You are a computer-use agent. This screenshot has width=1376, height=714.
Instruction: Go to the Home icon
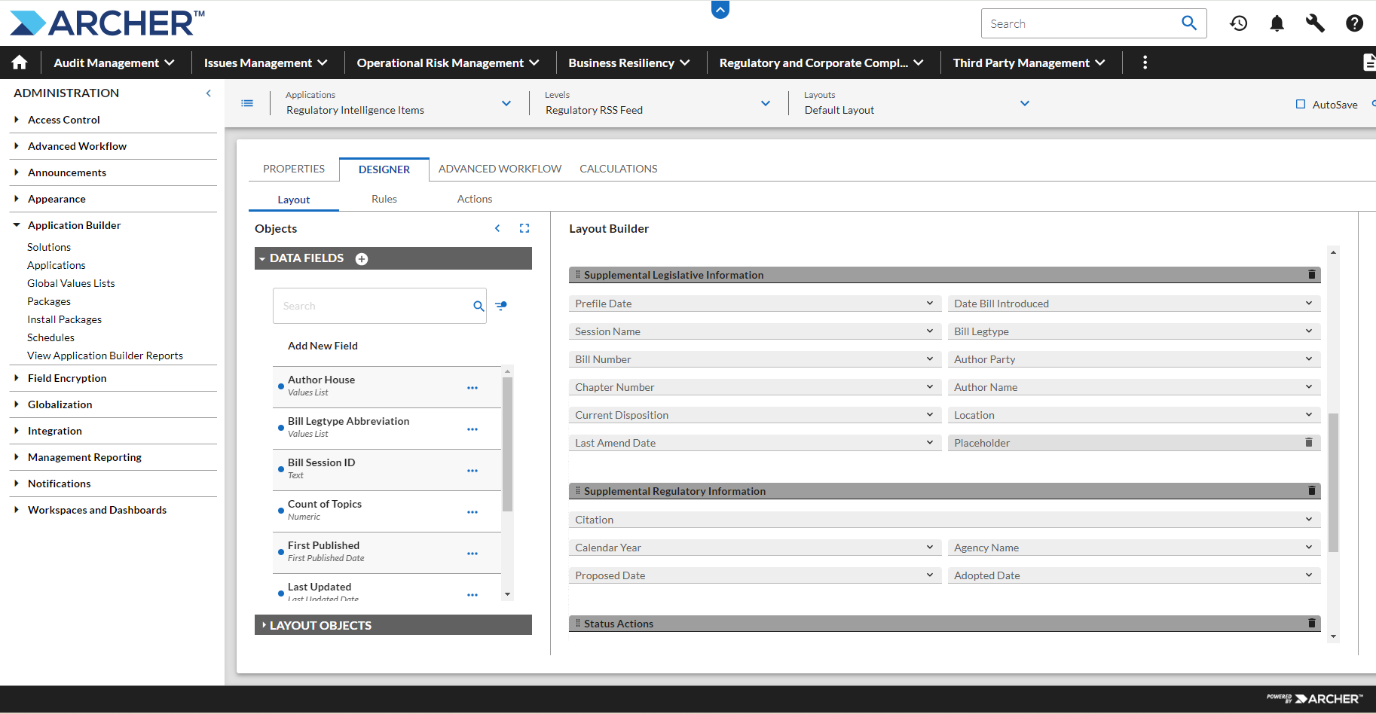click(19, 62)
